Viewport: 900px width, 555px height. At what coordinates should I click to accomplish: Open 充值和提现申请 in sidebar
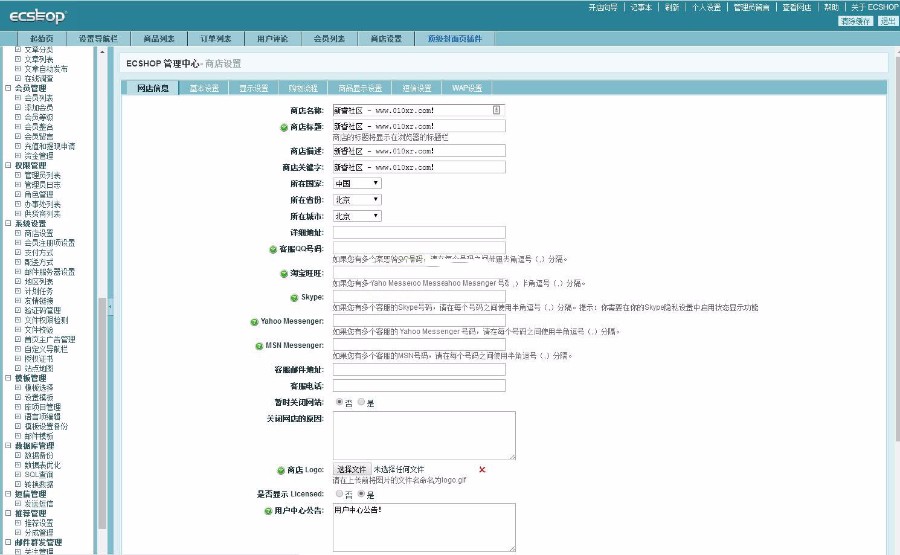[49, 146]
